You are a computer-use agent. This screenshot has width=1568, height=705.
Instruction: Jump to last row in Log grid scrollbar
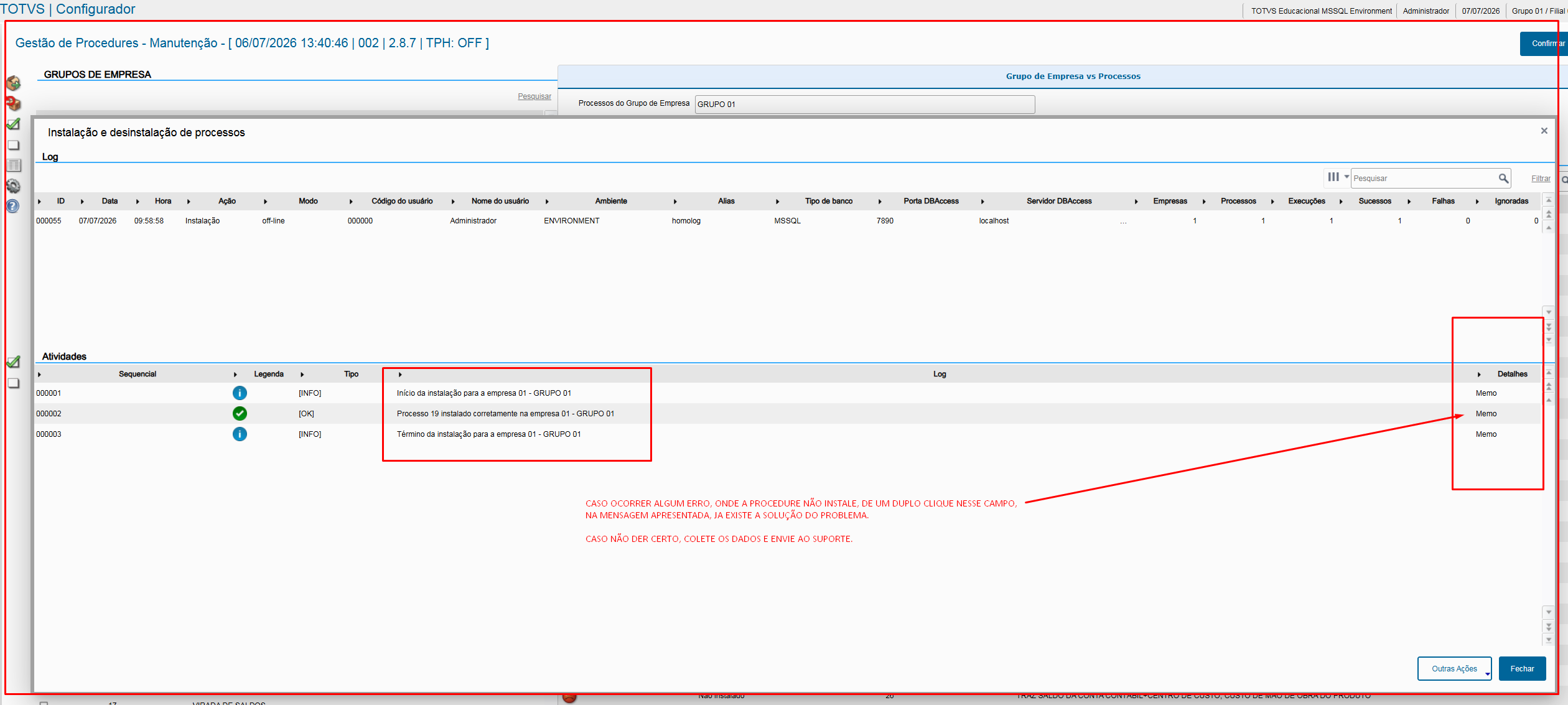tap(1549, 339)
